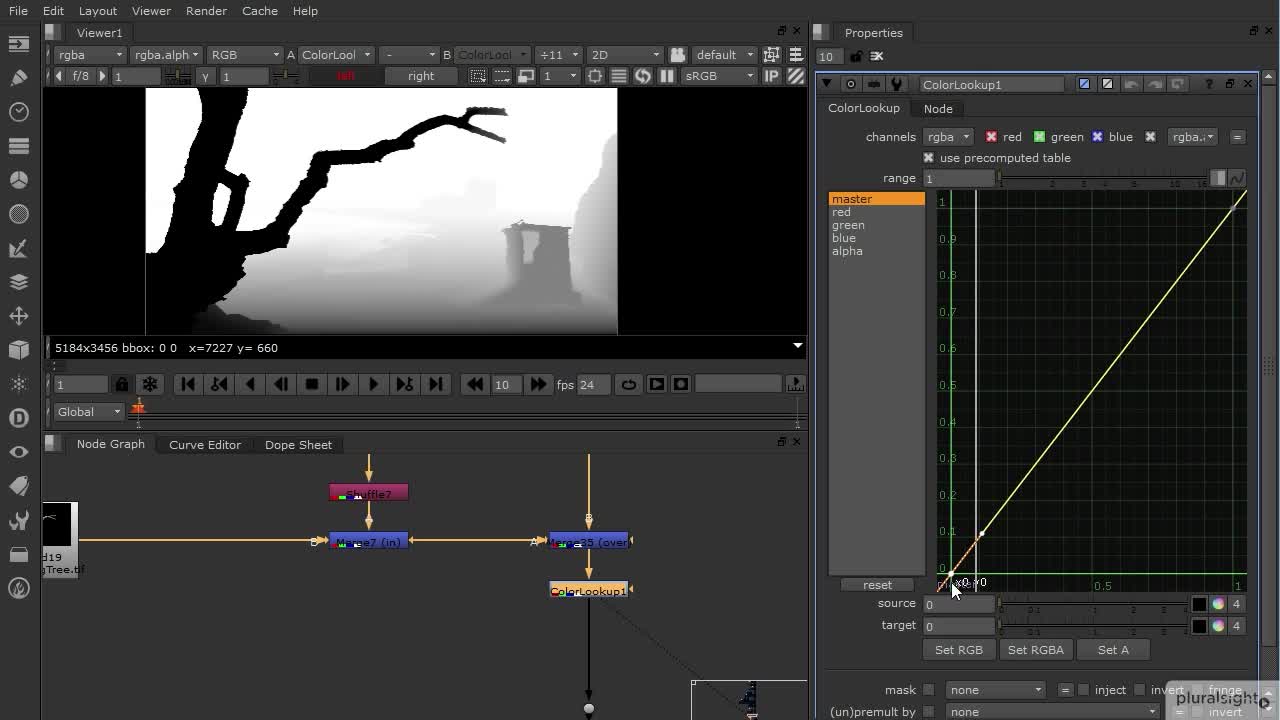Click the curve icon beside range slider
This screenshot has height=720, width=1280.
[x=1237, y=178]
